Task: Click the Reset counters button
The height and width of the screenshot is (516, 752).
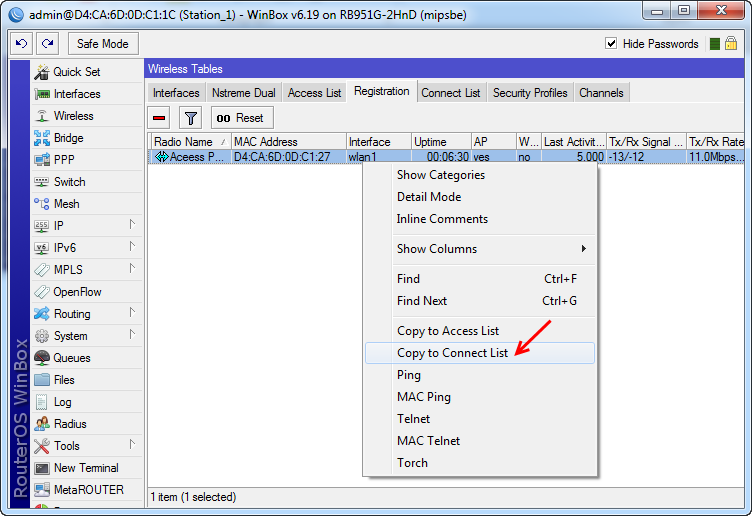Action: (x=242, y=118)
